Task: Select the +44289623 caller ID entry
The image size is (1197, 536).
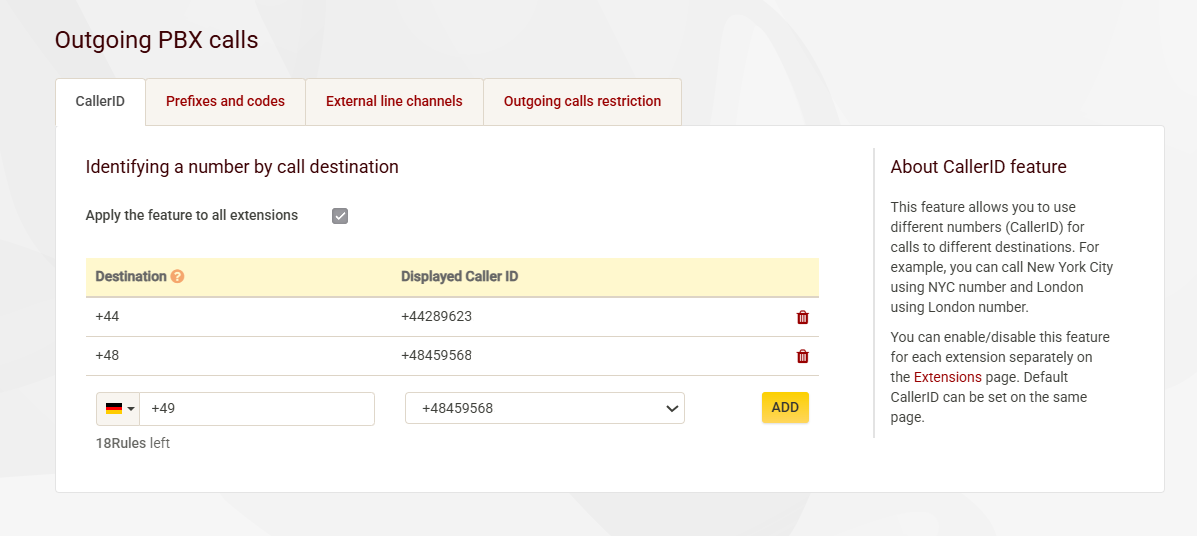Action: click(436, 317)
